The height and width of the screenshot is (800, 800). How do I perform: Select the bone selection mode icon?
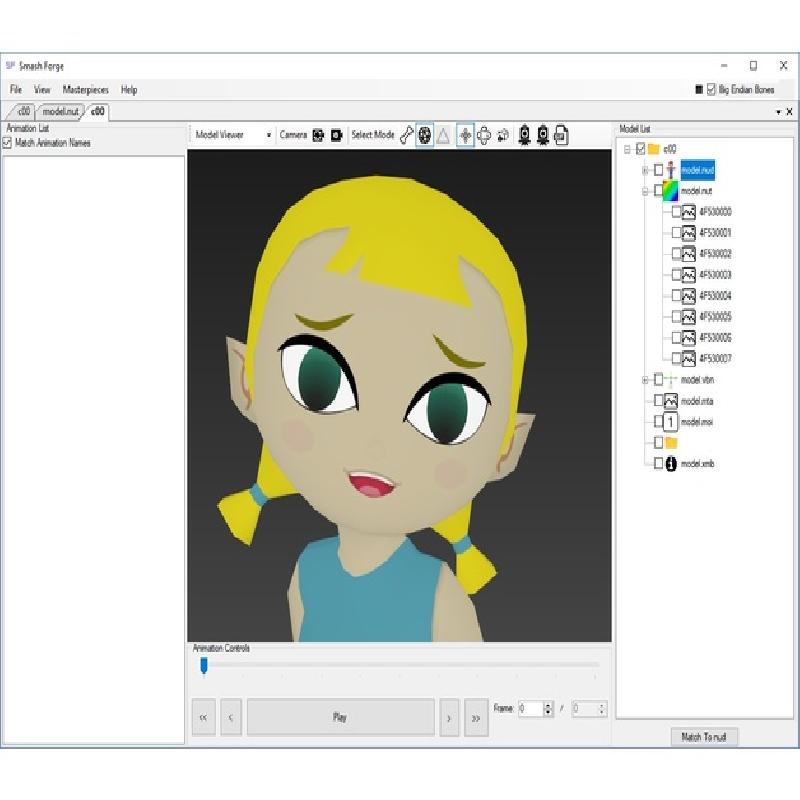pos(407,135)
